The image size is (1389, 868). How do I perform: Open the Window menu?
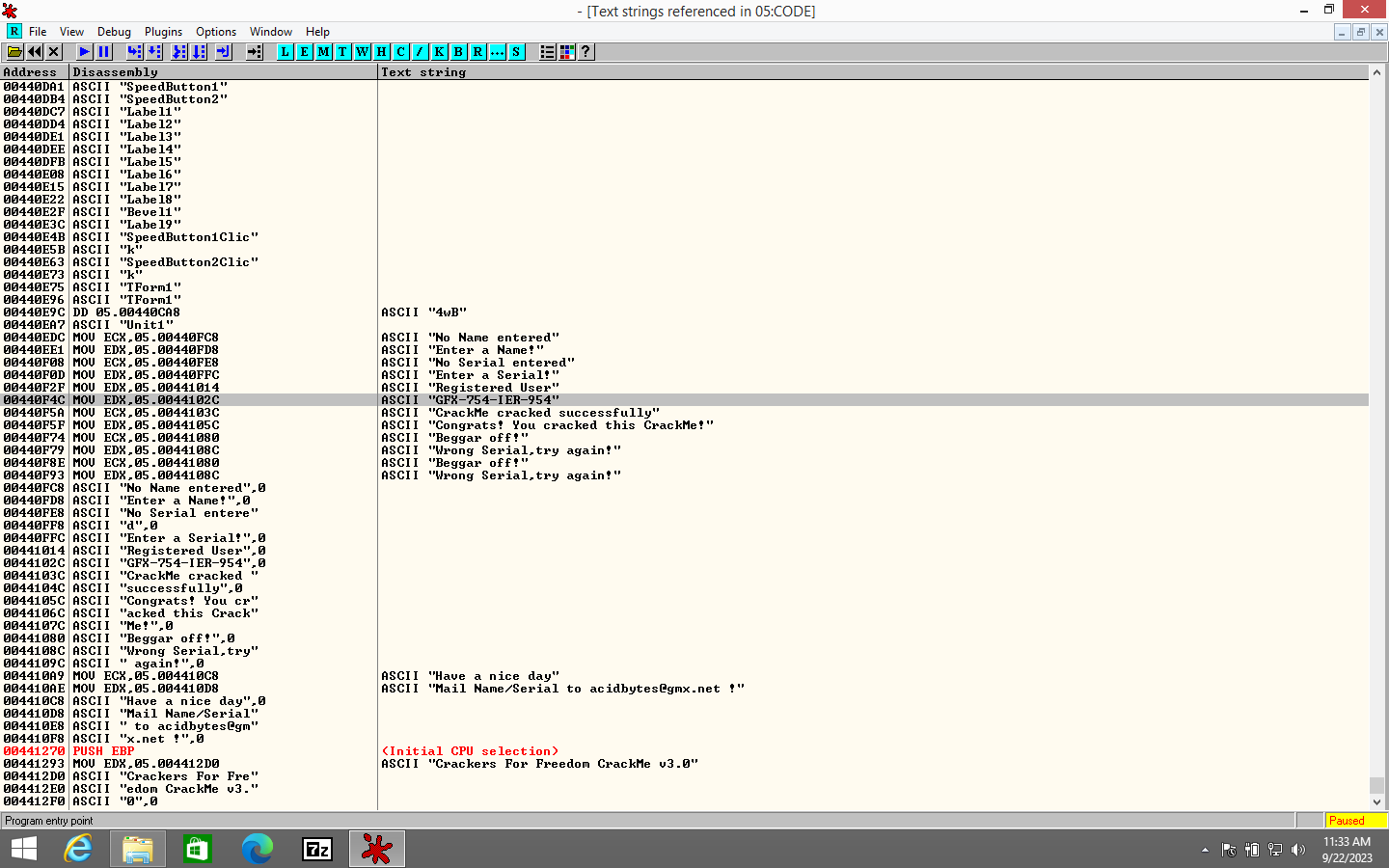(271, 32)
